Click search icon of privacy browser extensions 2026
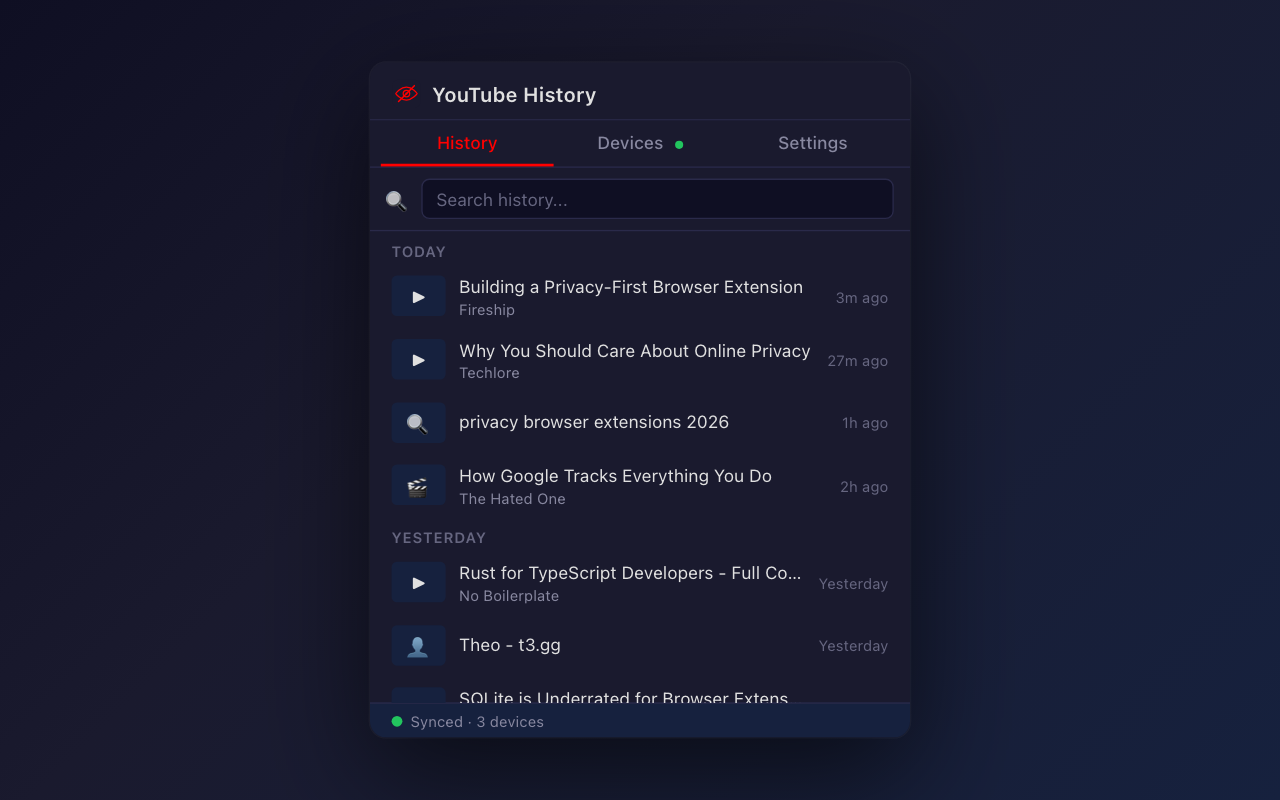The height and width of the screenshot is (800, 1280). [419, 423]
